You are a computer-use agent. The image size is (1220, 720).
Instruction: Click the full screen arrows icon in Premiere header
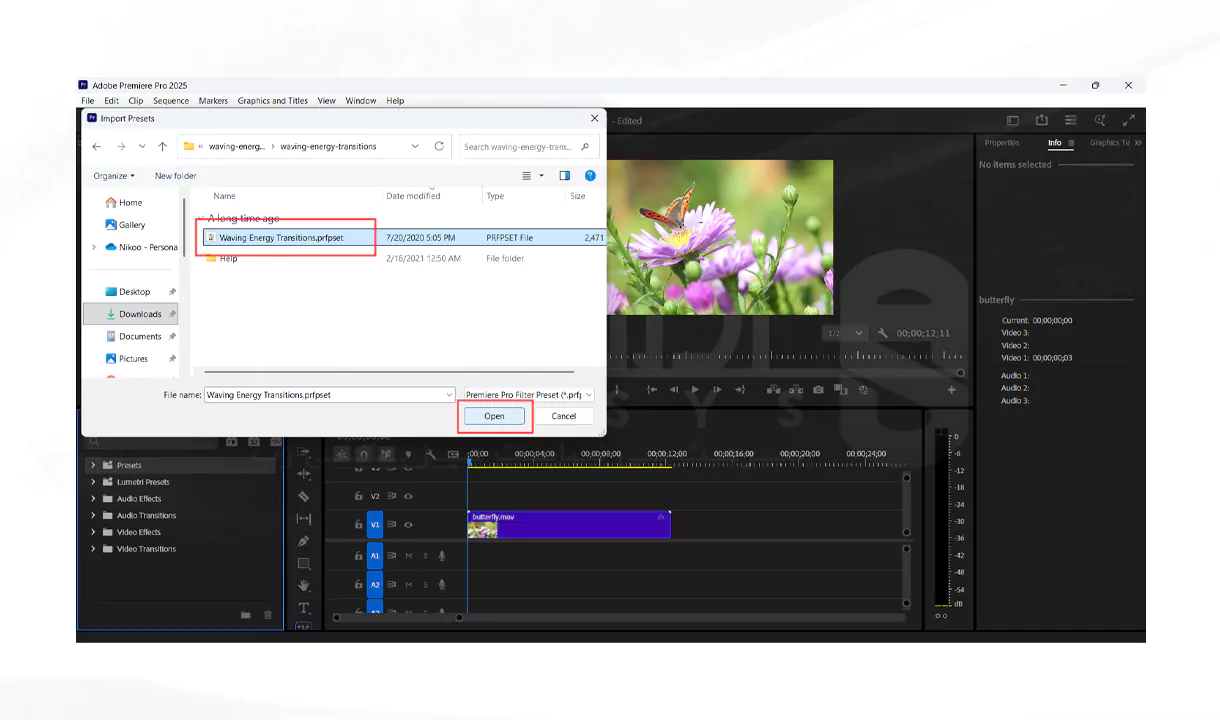[x=1129, y=120]
